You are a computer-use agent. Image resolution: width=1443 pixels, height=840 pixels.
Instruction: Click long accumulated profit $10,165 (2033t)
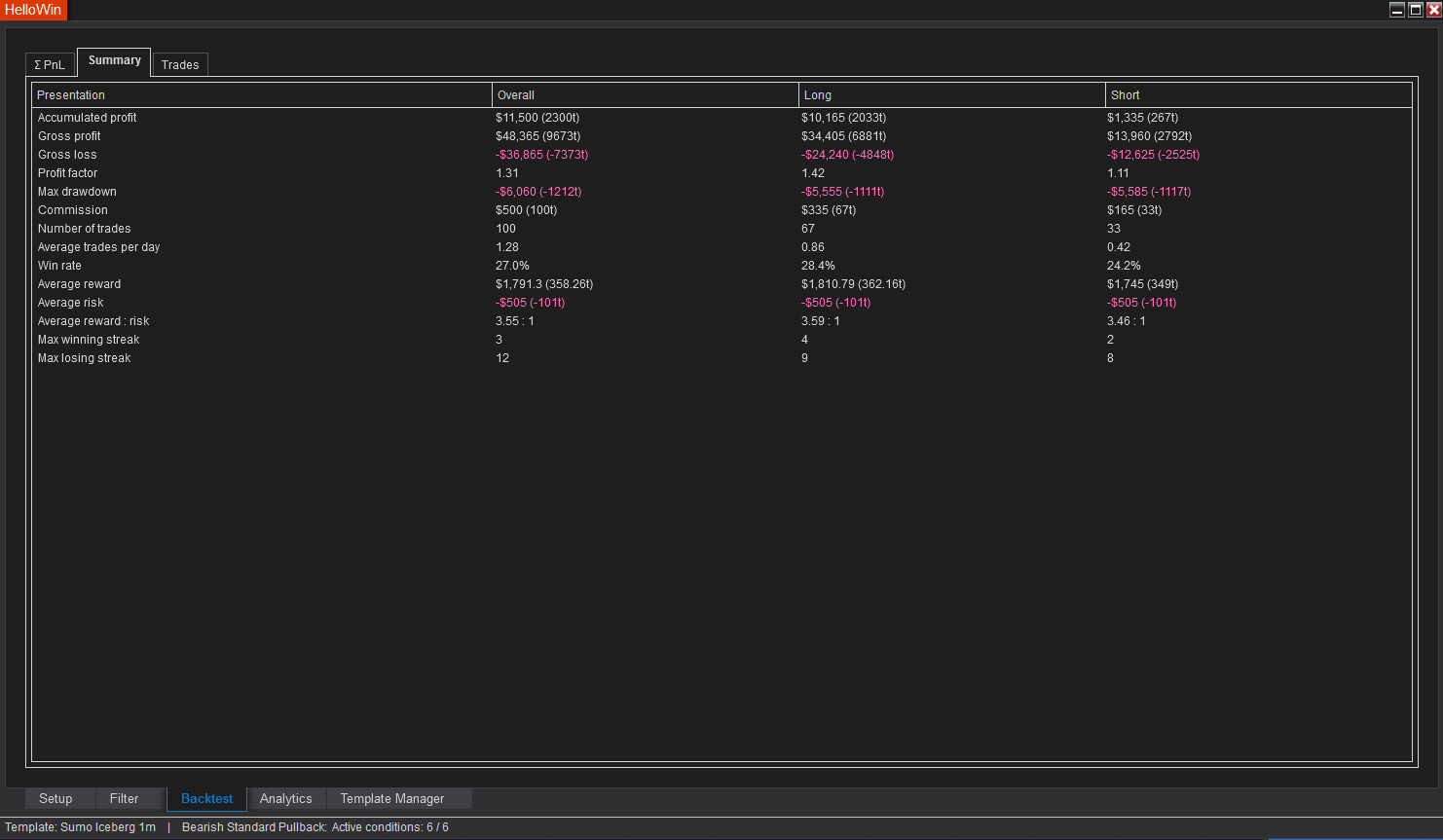pyautogui.click(x=844, y=118)
